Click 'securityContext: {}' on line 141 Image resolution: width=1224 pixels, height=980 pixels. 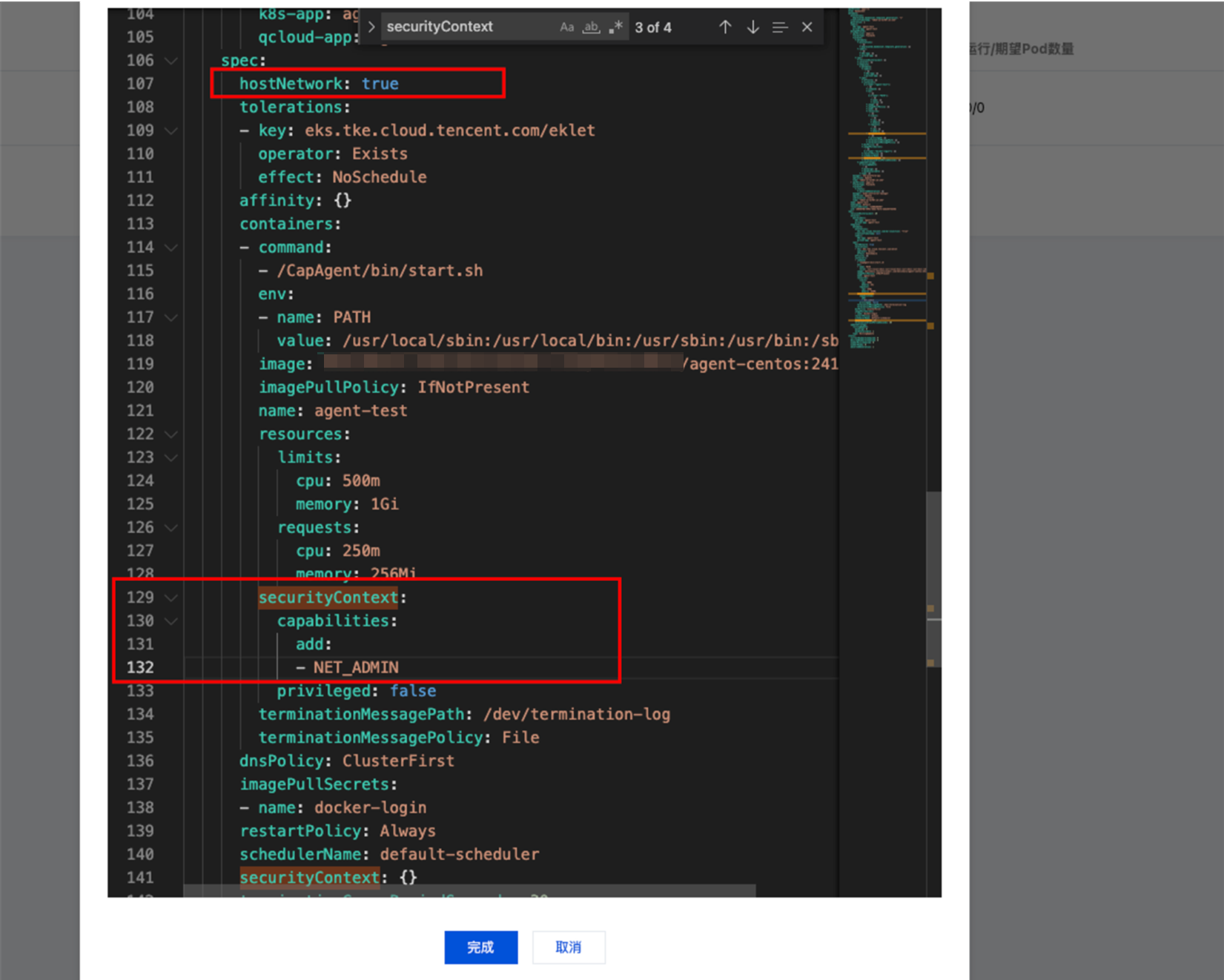(328, 878)
